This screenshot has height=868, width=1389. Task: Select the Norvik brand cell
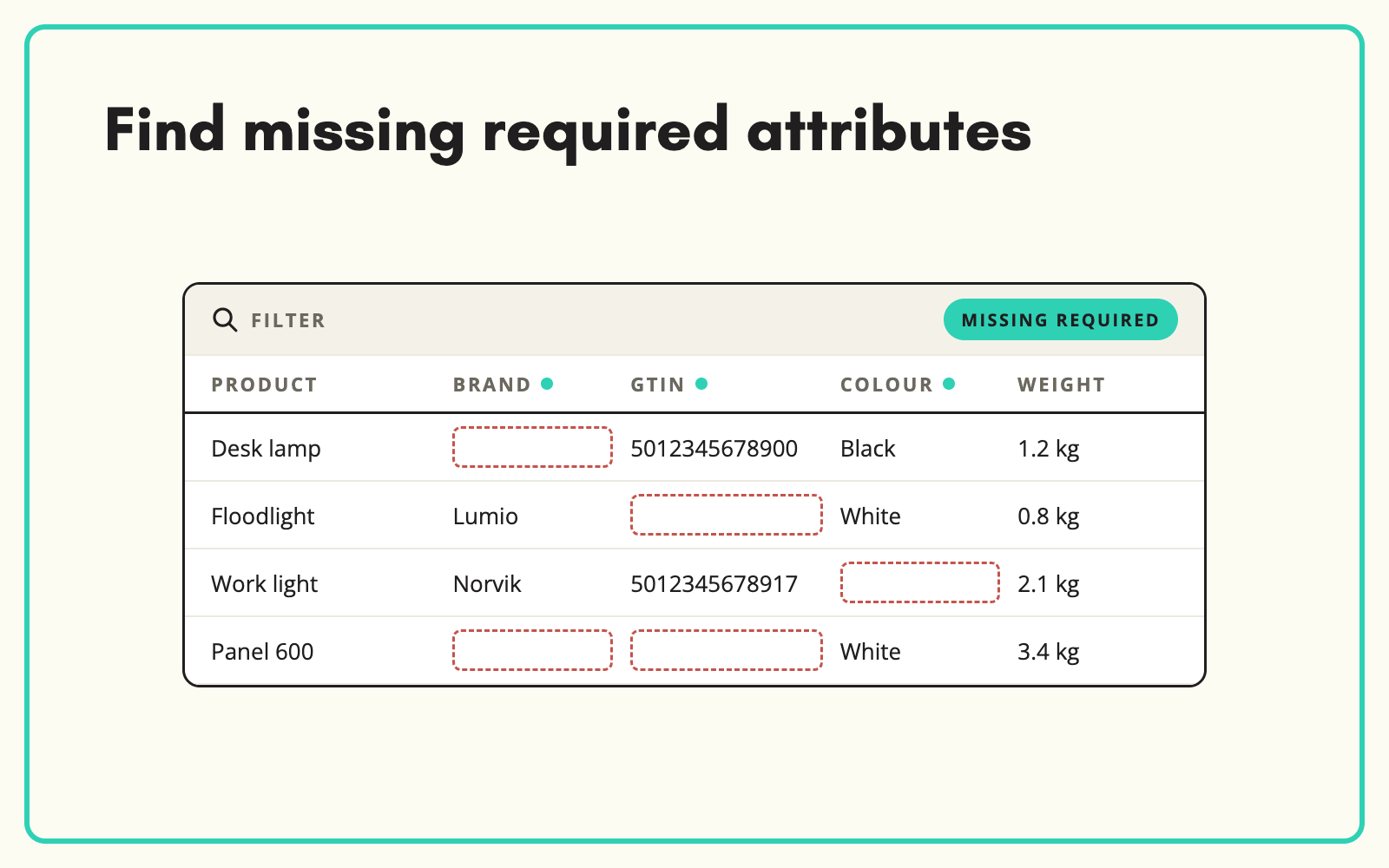point(487,584)
